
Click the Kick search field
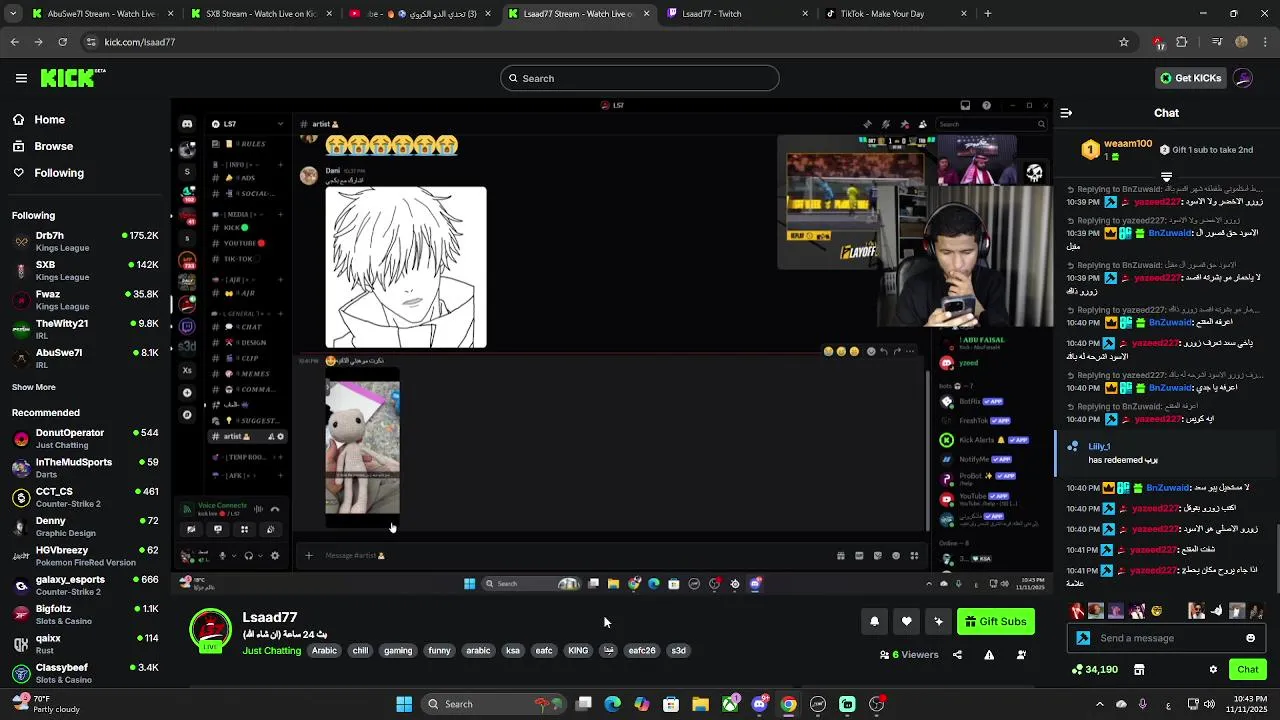(x=640, y=78)
